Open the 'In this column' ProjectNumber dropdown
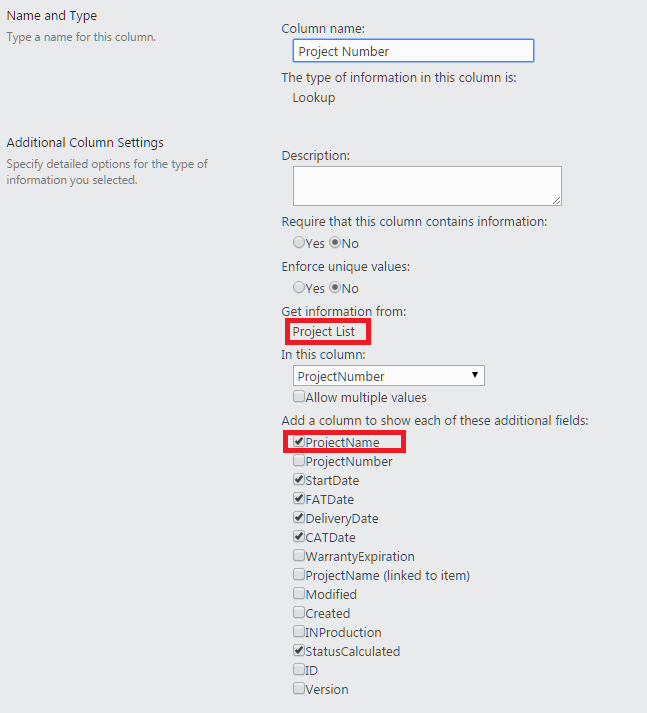Viewport: 647px width, 713px height. tap(389, 376)
